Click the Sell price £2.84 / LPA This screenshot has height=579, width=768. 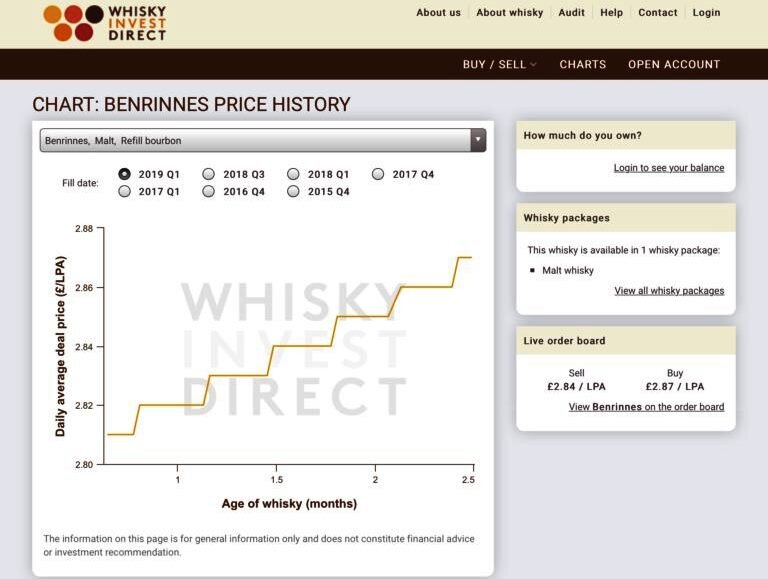tap(576, 386)
